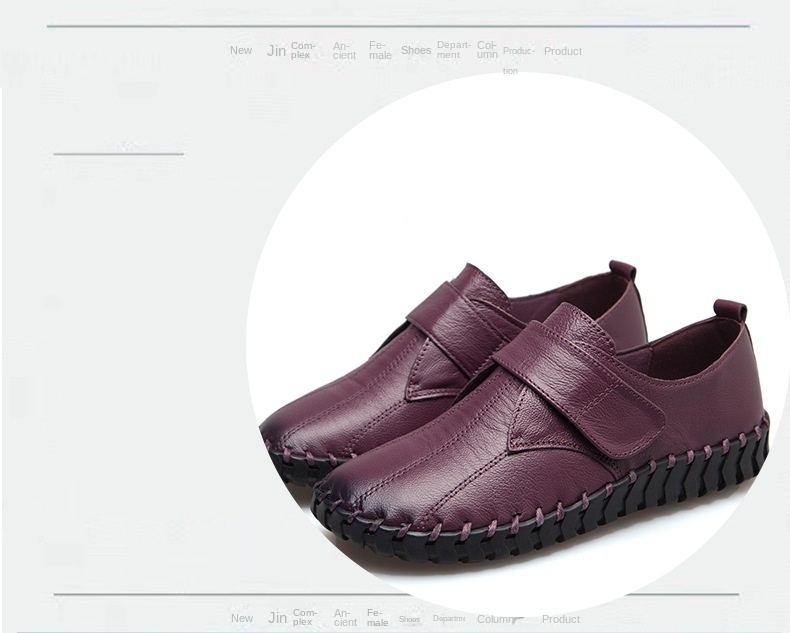Select 'Jin' in the bottom label row

pyautogui.click(x=277, y=618)
